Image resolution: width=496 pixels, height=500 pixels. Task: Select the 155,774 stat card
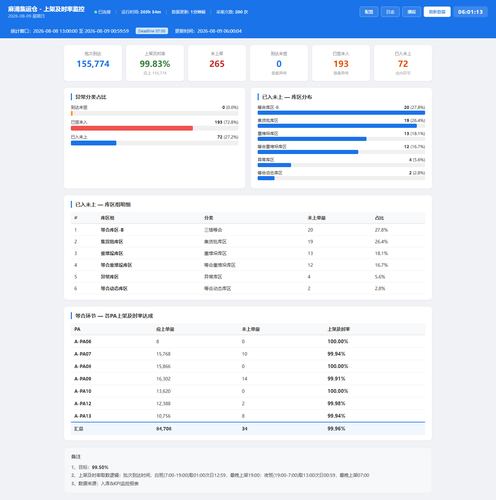tap(93, 63)
